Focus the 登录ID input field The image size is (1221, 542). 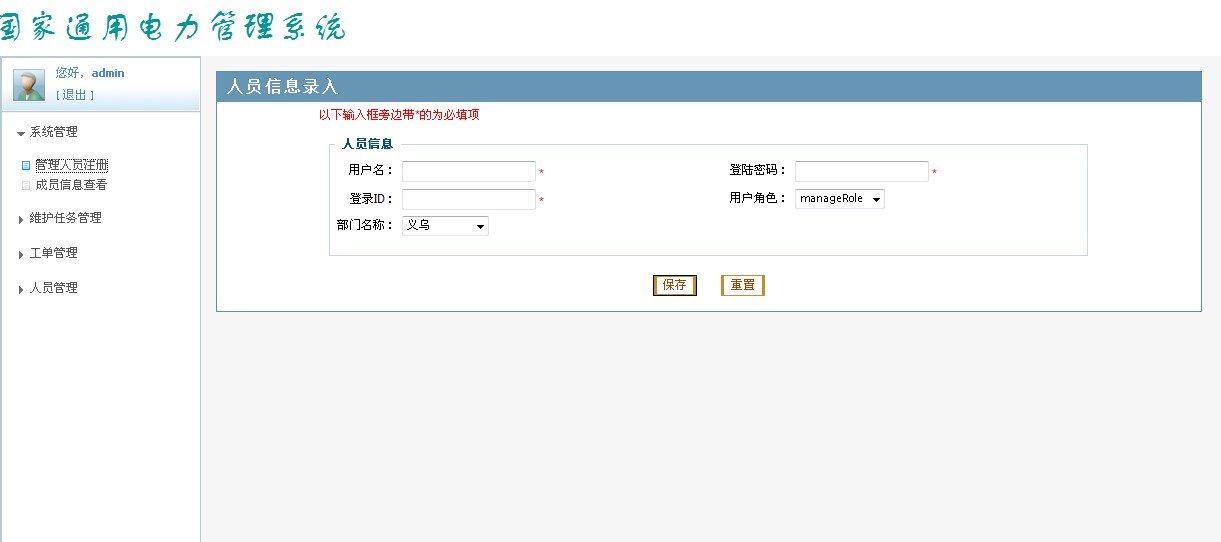click(x=469, y=199)
